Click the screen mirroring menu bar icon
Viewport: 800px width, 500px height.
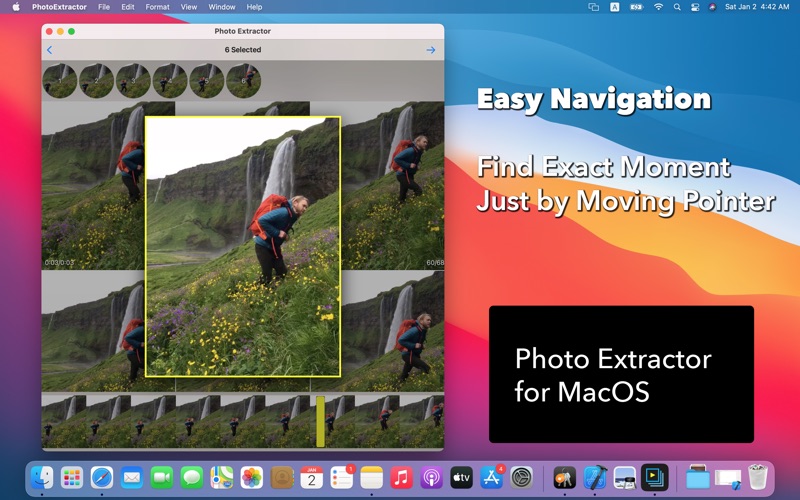[x=593, y=7]
